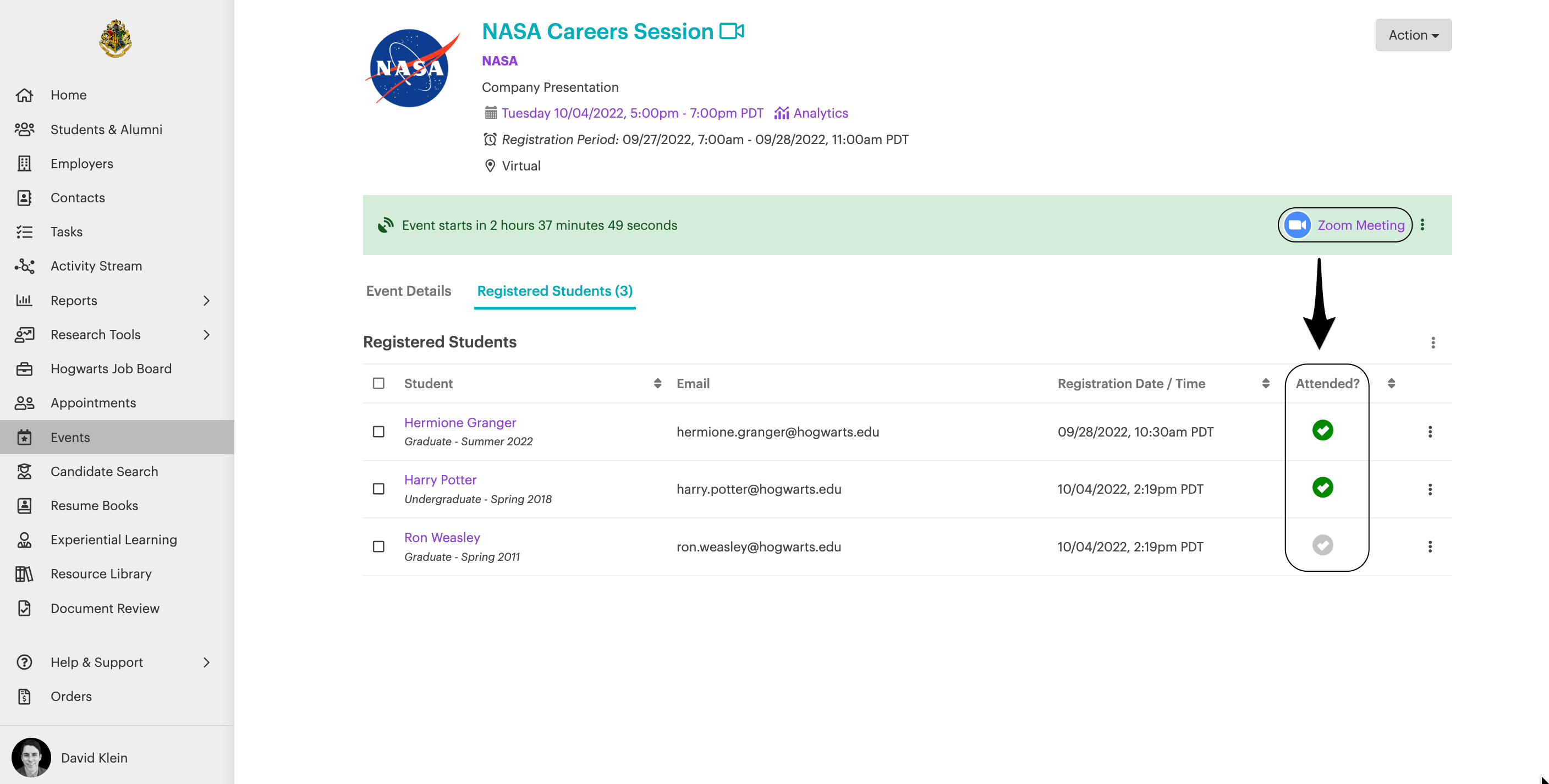The height and width of the screenshot is (784, 1549).
Task: Open row options for Harry Potter
Action: [x=1430, y=489]
